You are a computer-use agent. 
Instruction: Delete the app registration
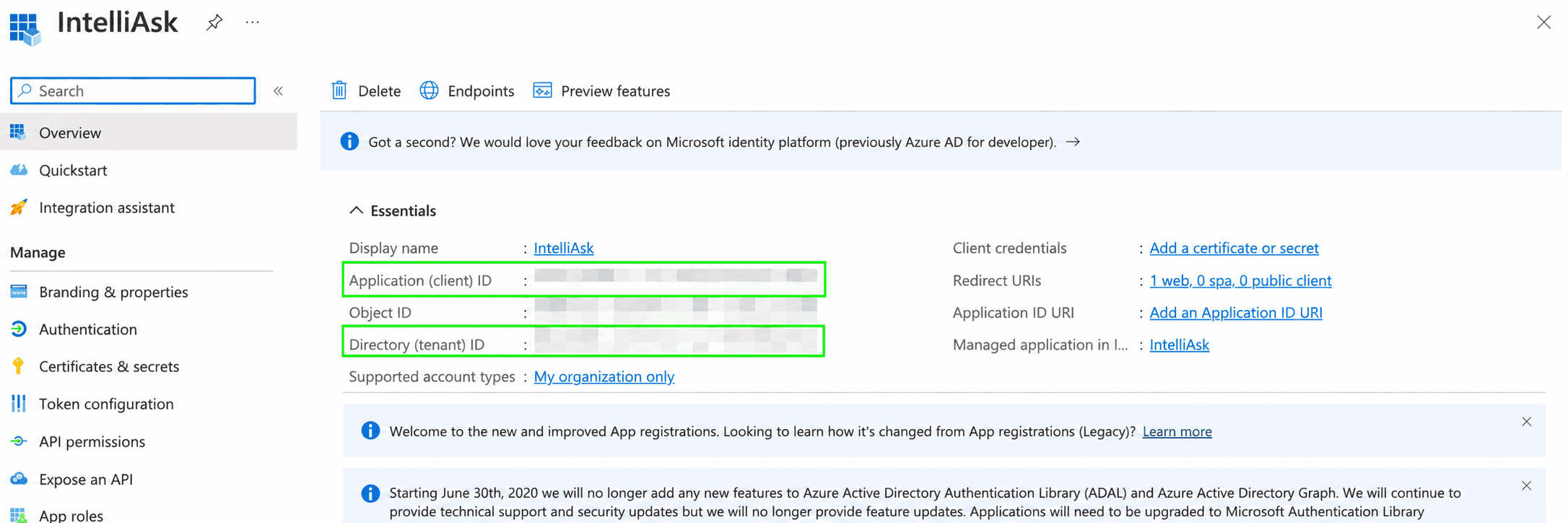(x=366, y=90)
